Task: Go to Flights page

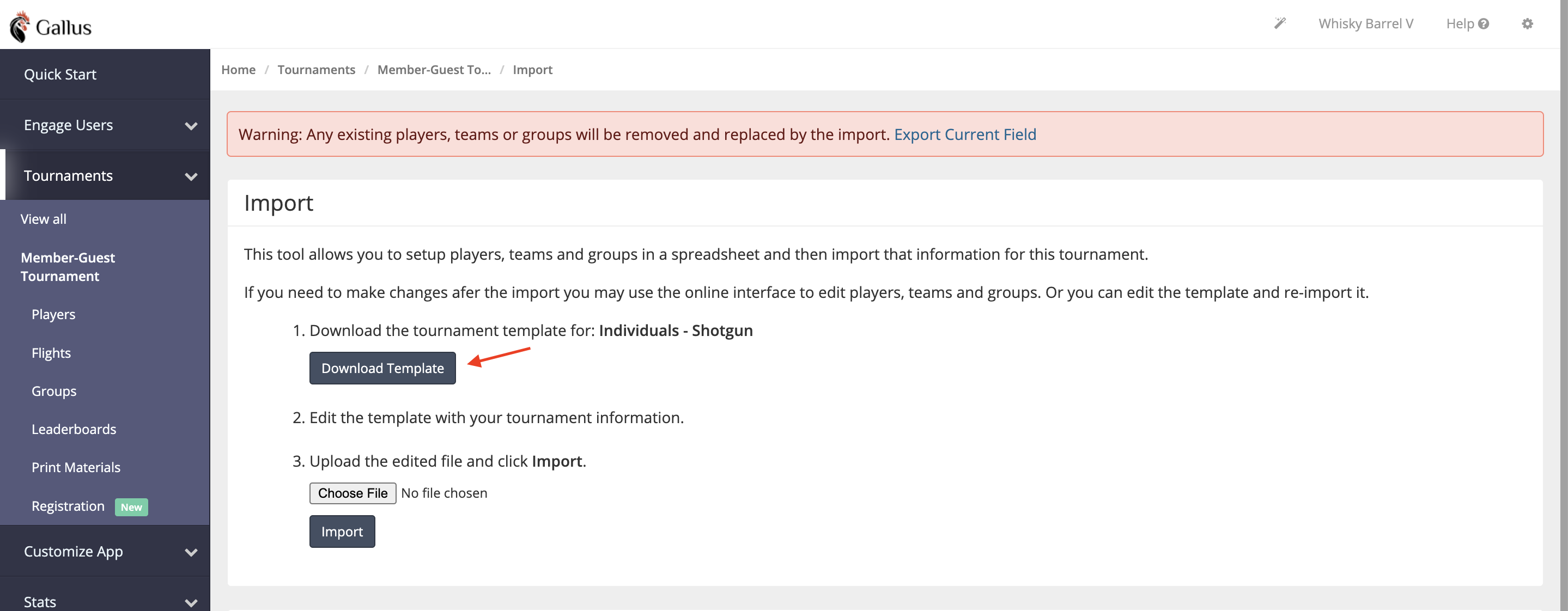Action: pos(51,353)
